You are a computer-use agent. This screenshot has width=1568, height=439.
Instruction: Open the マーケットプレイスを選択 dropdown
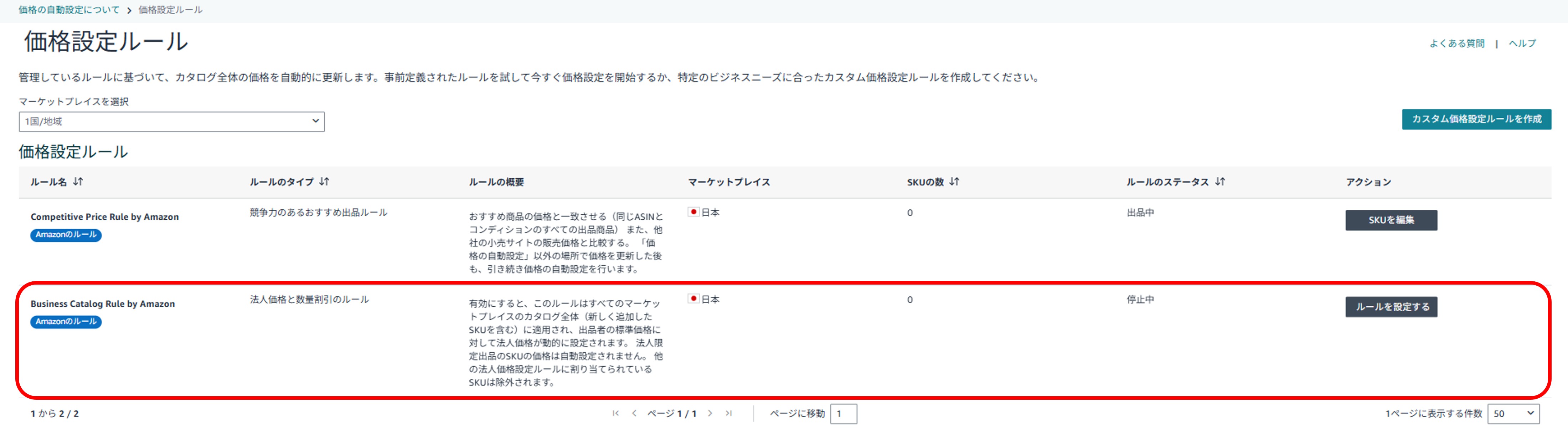[171, 121]
